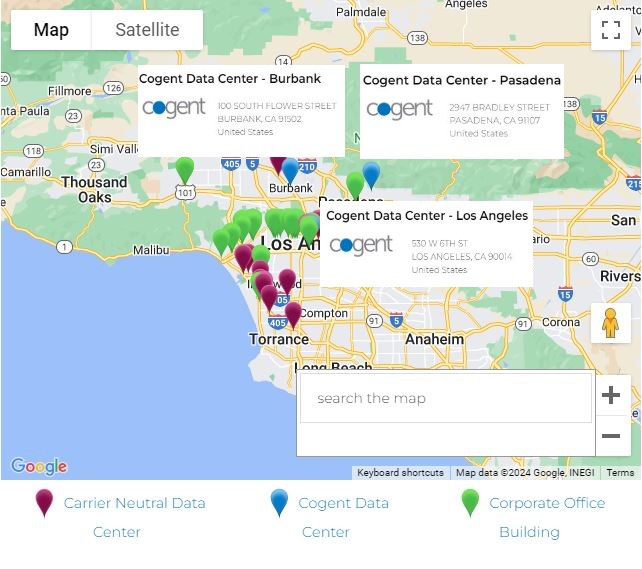The height and width of the screenshot is (569, 642).
Task: Click the Street View pegman icon
Action: pos(610,323)
